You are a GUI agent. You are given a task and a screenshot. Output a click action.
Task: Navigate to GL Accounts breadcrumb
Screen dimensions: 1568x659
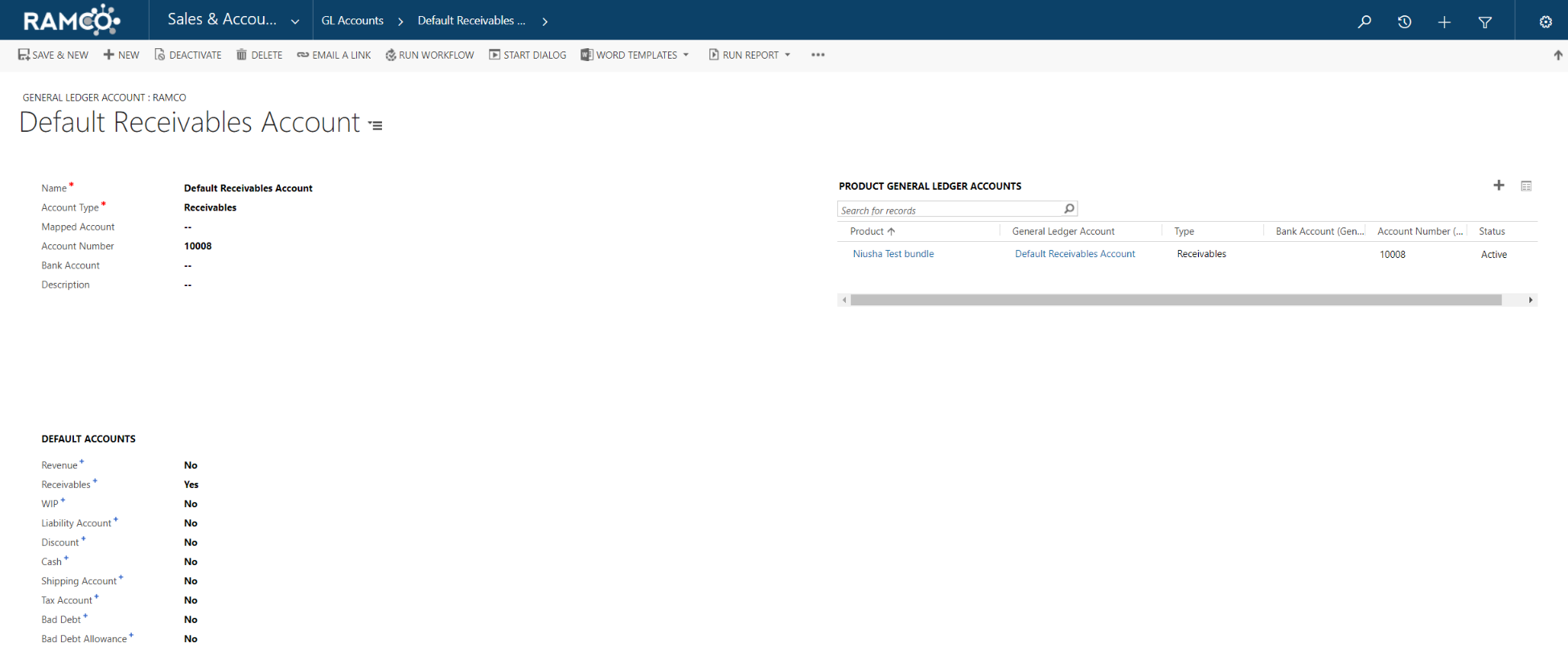(352, 21)
